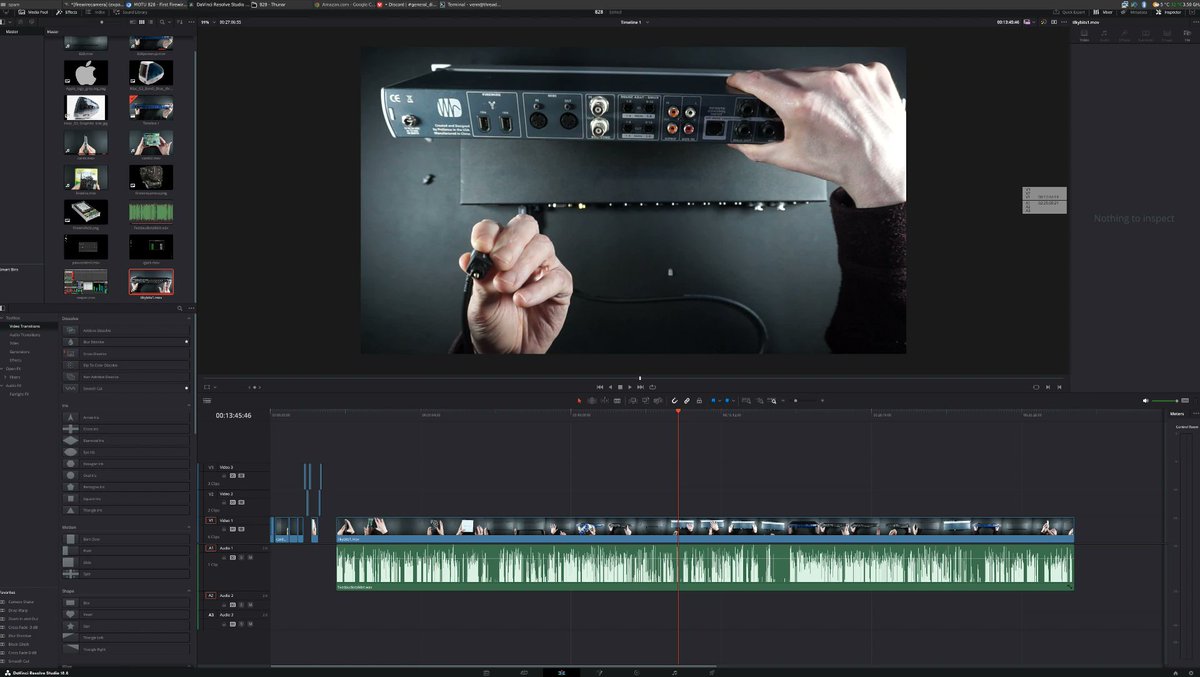
Task: Choose the Blade Edit tool
Action: 617,400
